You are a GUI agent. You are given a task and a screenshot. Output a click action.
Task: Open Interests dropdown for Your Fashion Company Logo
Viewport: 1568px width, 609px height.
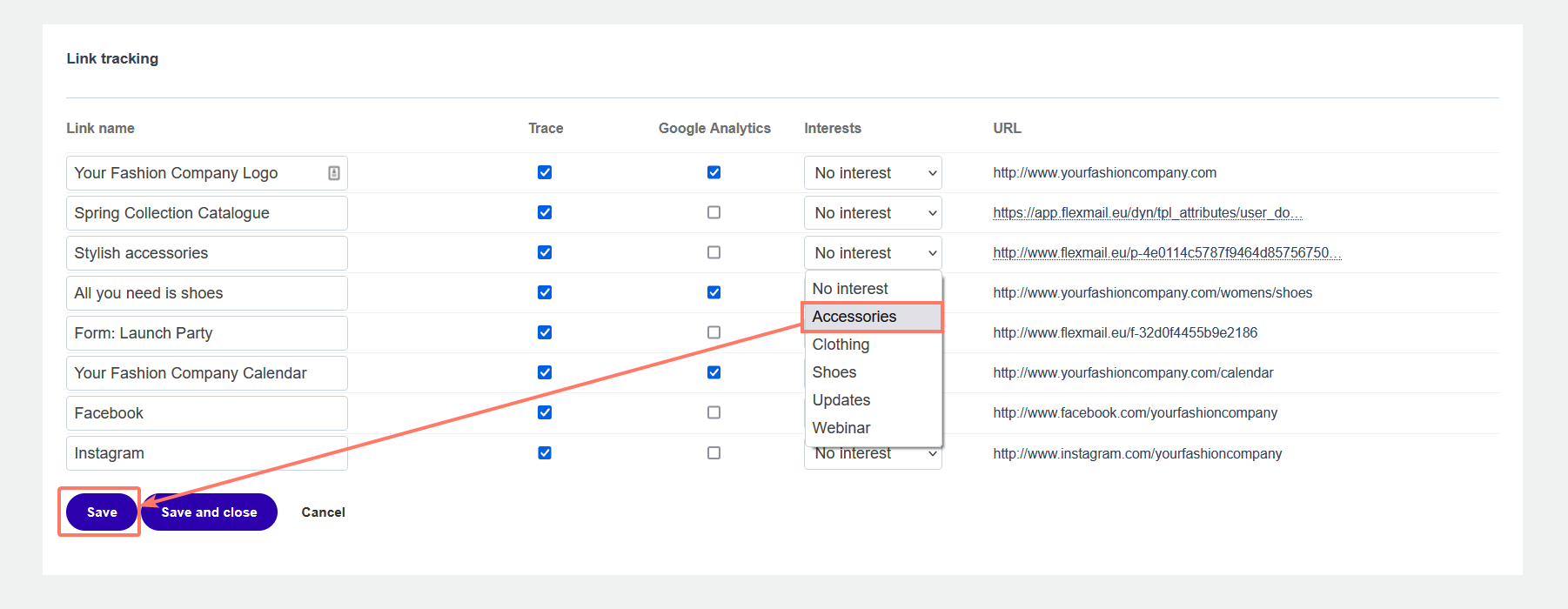872,173
